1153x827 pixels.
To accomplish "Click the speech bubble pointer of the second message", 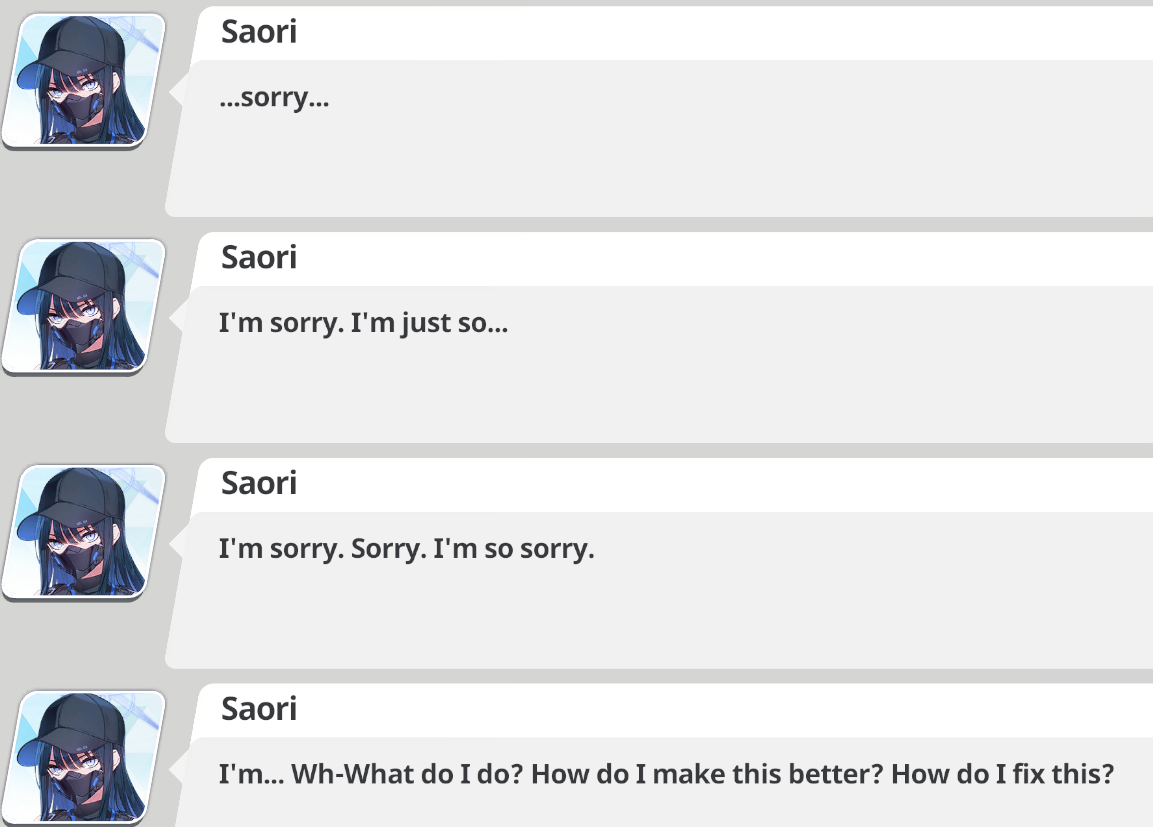I will [177, 318].
